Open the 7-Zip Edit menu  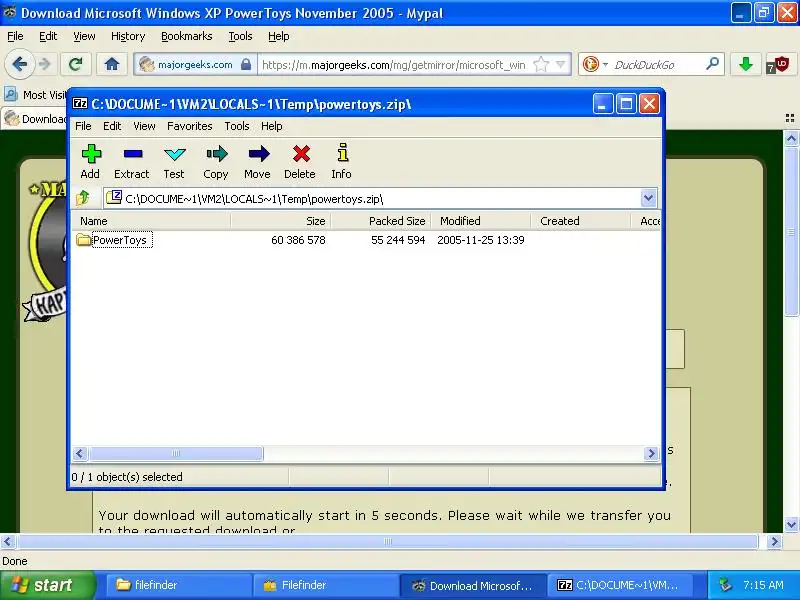[112, 126]
